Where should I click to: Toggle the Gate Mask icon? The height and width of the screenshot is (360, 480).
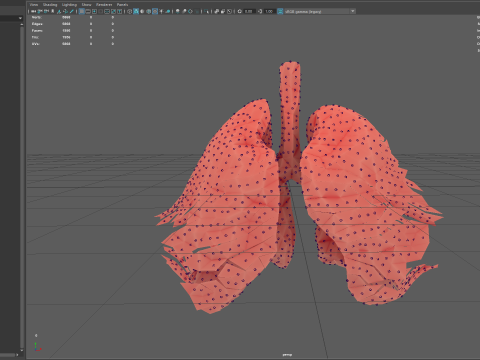coord(101,11)
